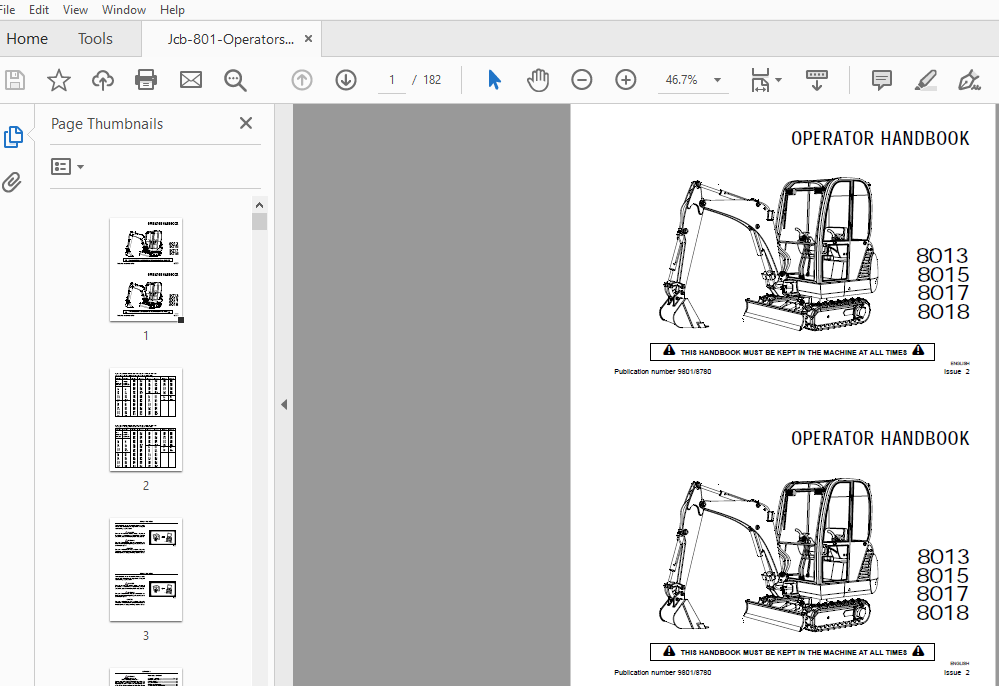Image resolution: width=999 pixels, height=686 pixels.
Task: Expand fit page options dropdown arrow
Action: coord(779,80)
